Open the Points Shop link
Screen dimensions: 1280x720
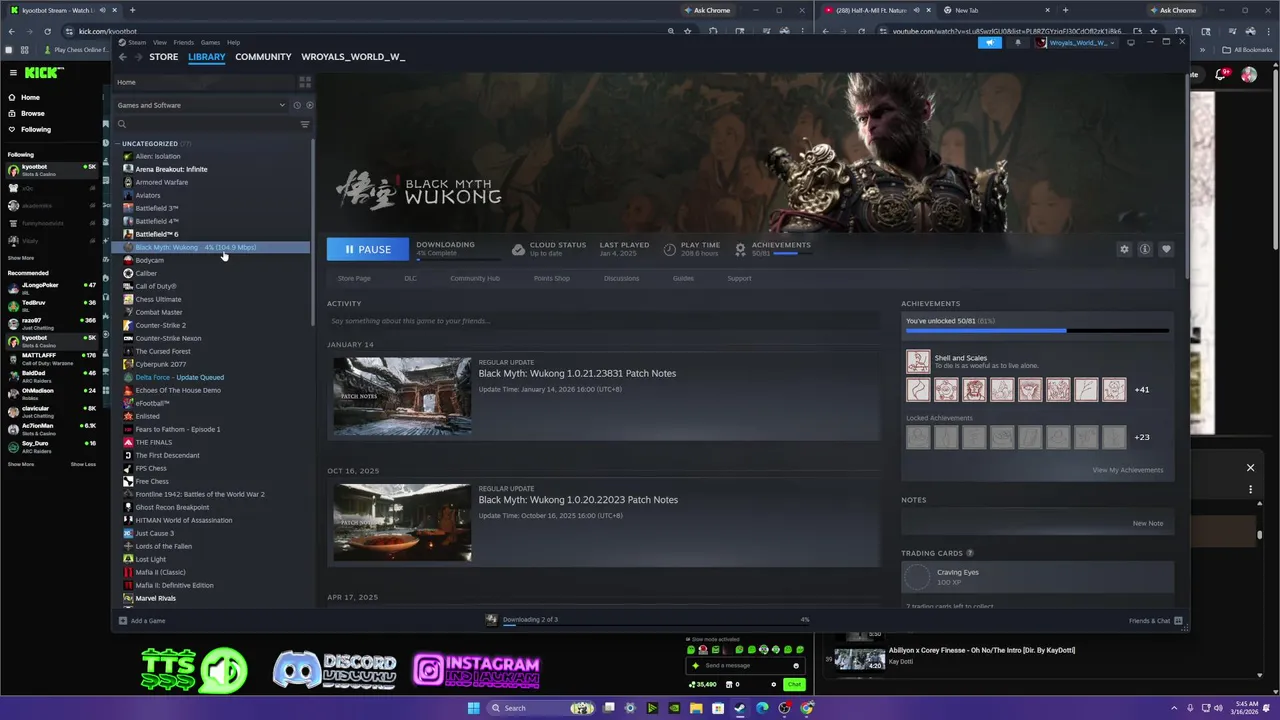click(552, 278)
